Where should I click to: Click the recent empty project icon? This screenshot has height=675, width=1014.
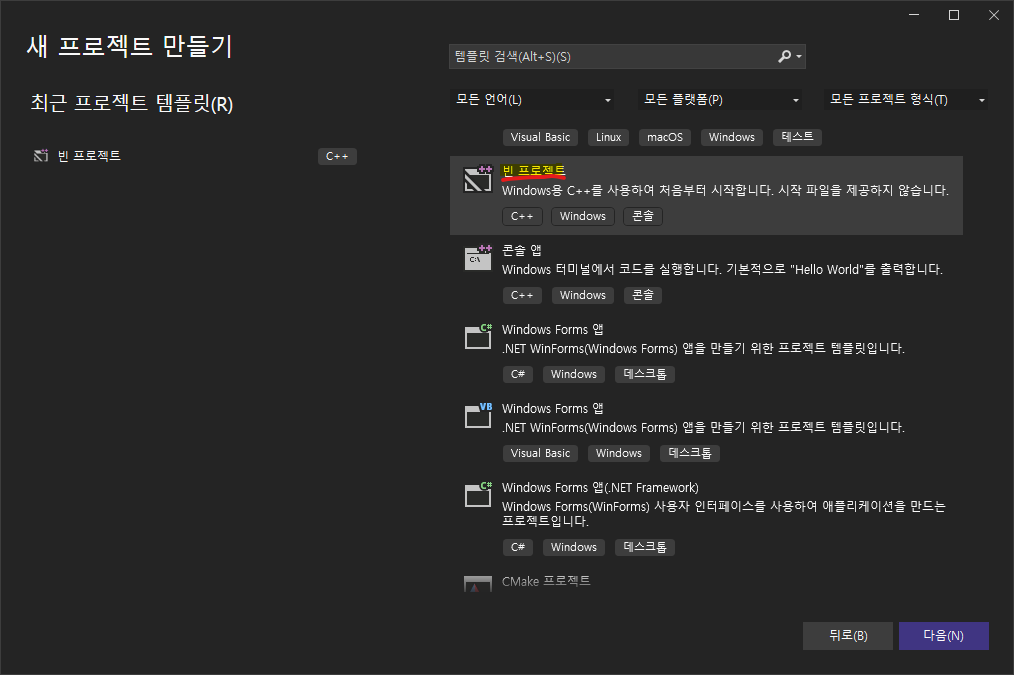click(x=41, y=156)
